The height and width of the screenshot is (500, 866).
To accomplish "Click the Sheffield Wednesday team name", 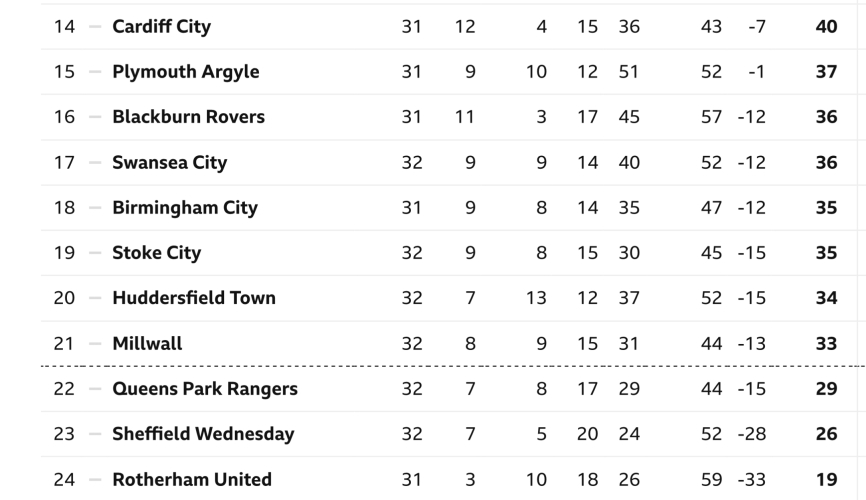I will click(203, 434).
